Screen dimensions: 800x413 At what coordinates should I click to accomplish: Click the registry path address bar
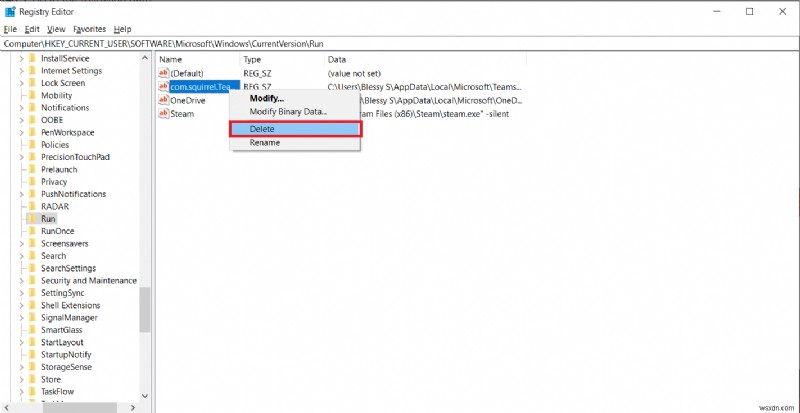(400, 45)
